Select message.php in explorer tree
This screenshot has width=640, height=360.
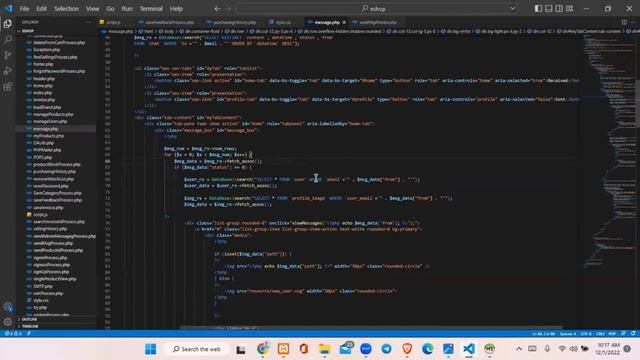[46, 129]
